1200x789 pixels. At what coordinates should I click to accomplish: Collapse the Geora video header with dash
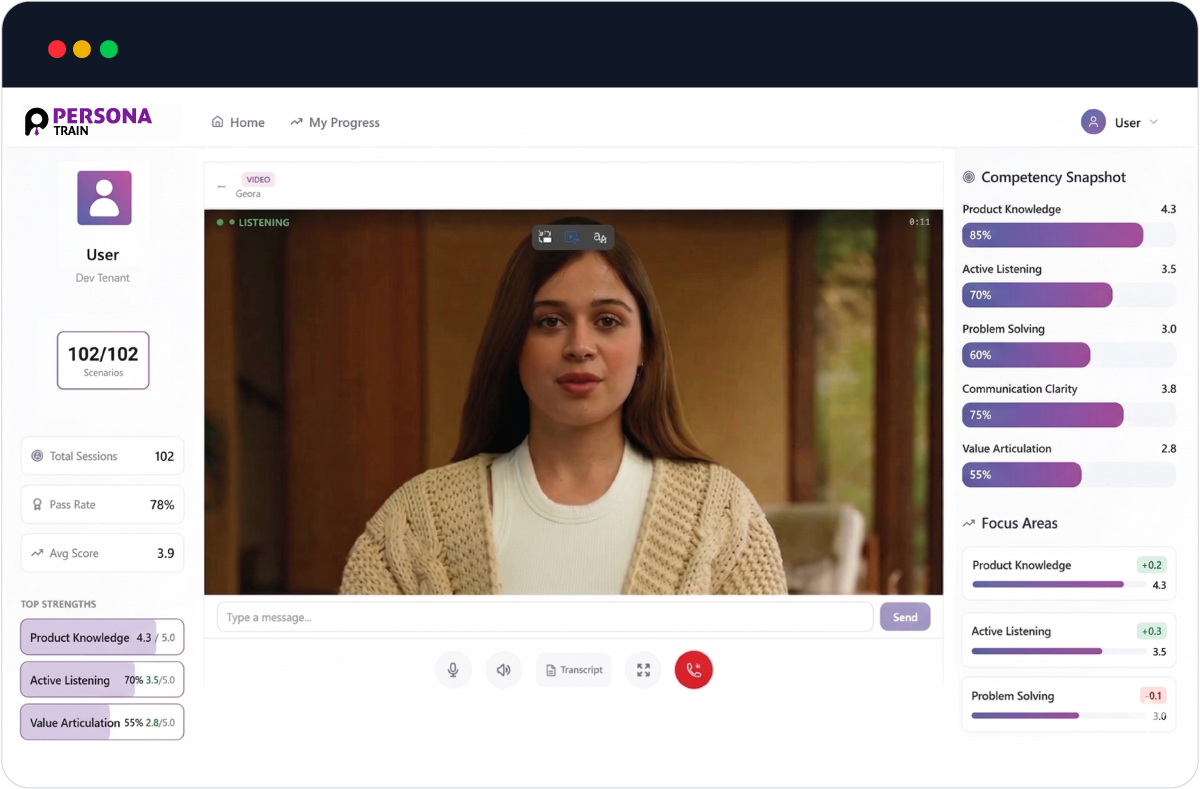pos(221,186)
